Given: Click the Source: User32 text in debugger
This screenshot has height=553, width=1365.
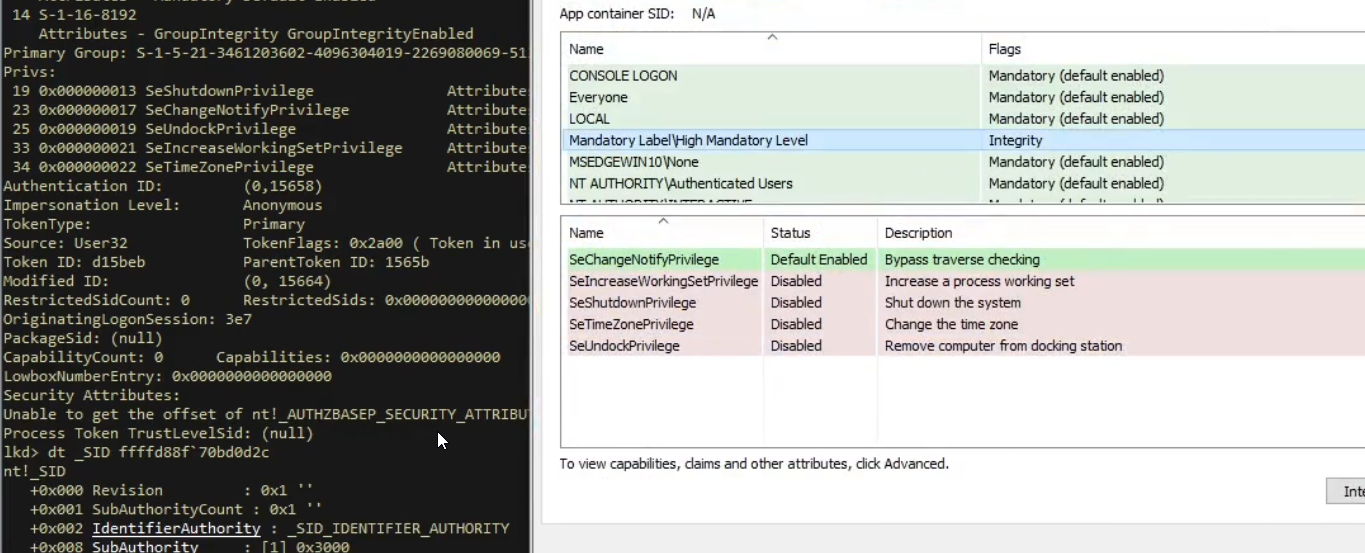Looking at the screenshot, I should point(65,243).
